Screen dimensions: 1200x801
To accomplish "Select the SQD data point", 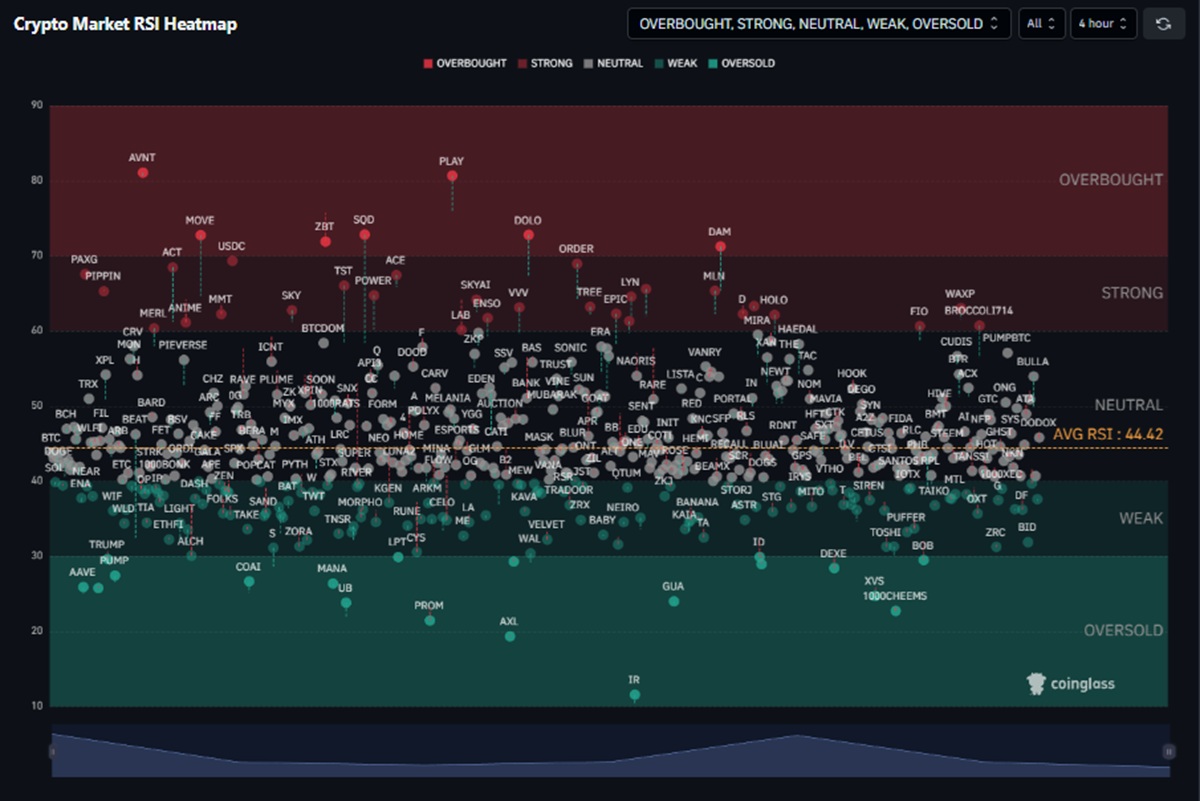I will point(364,234).
